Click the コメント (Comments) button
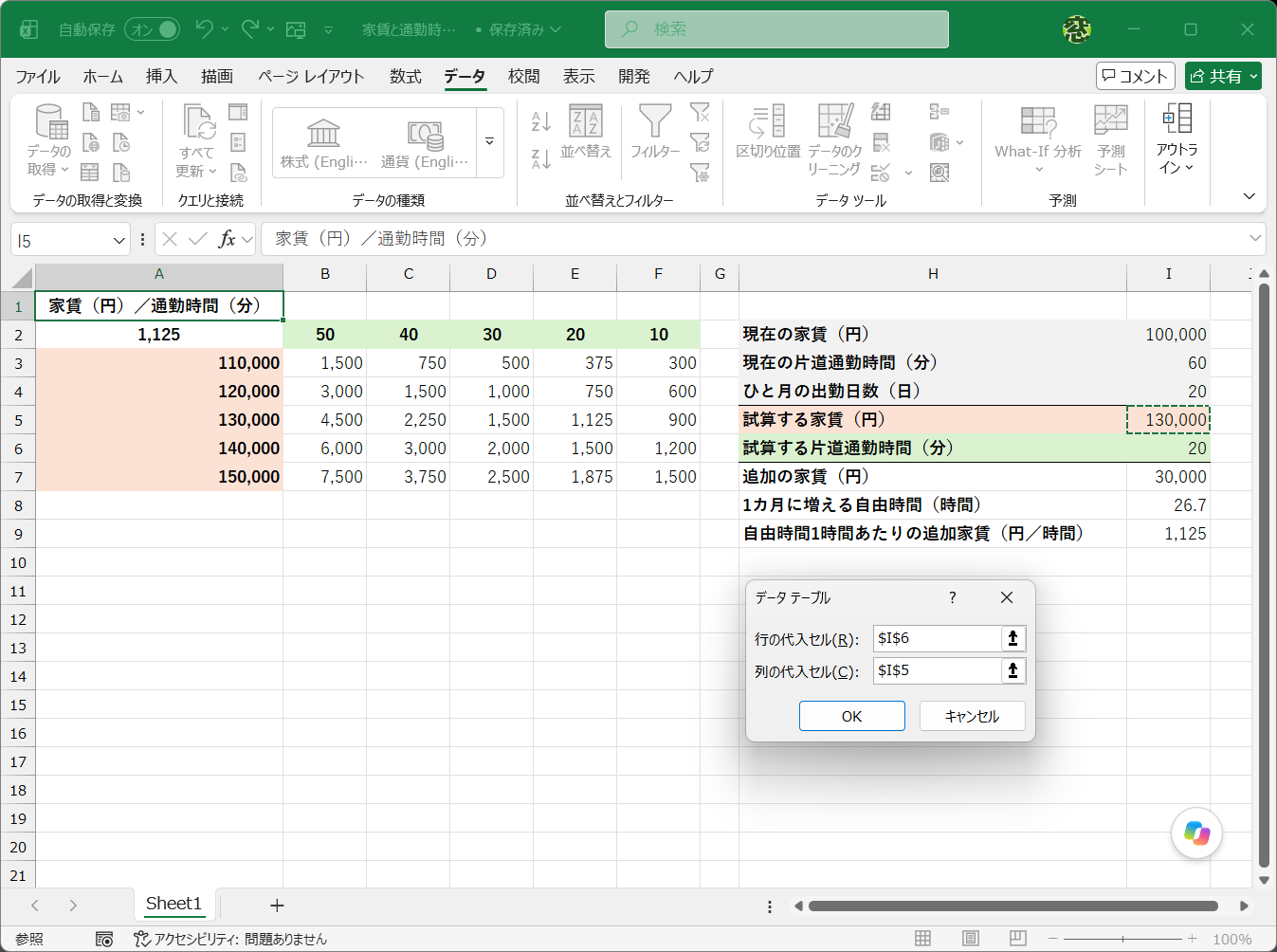 click(x=1136, y=76)
